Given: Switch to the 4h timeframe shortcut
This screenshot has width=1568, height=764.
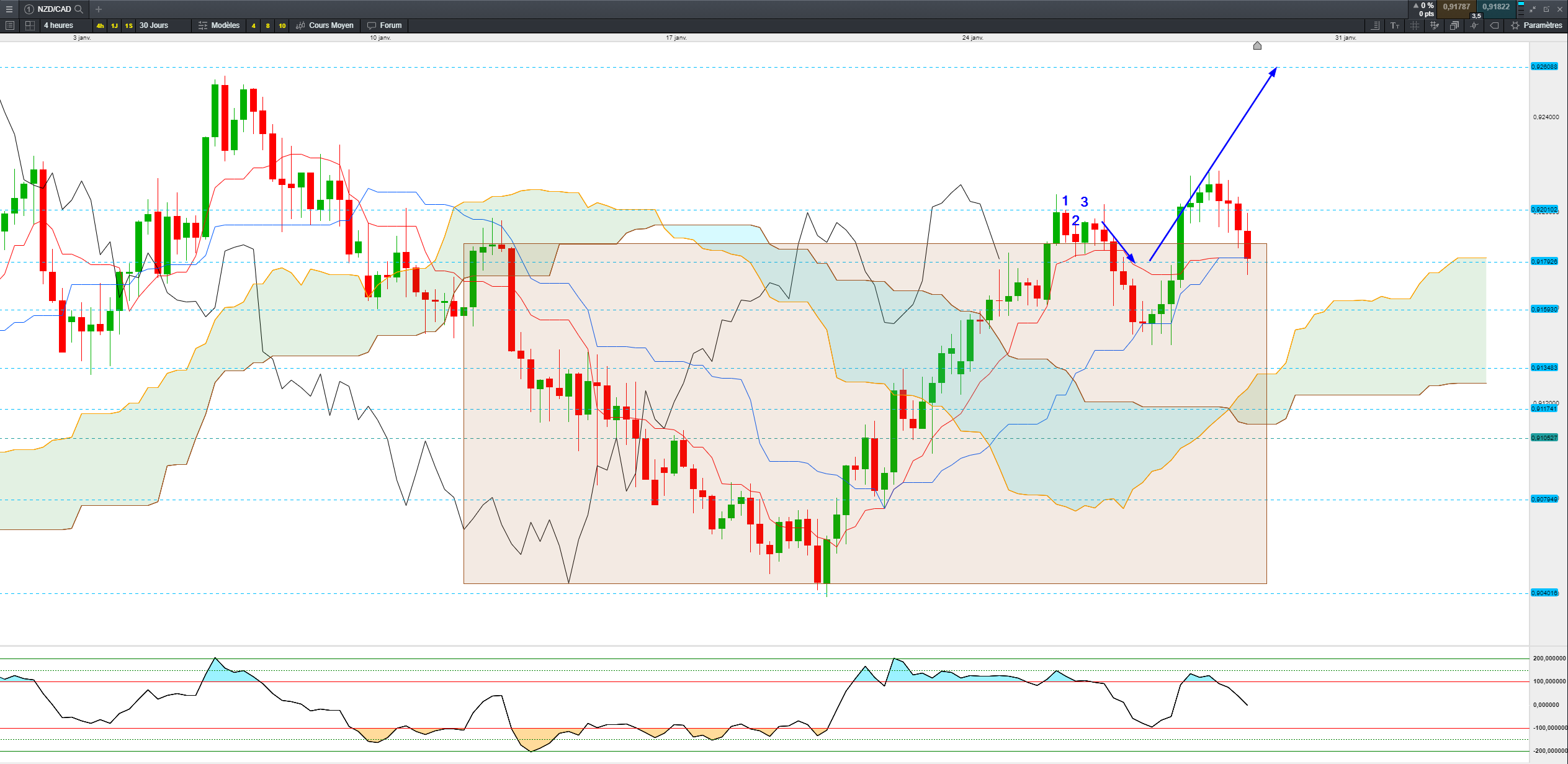Looking at the screenshot, I should 100,25.
